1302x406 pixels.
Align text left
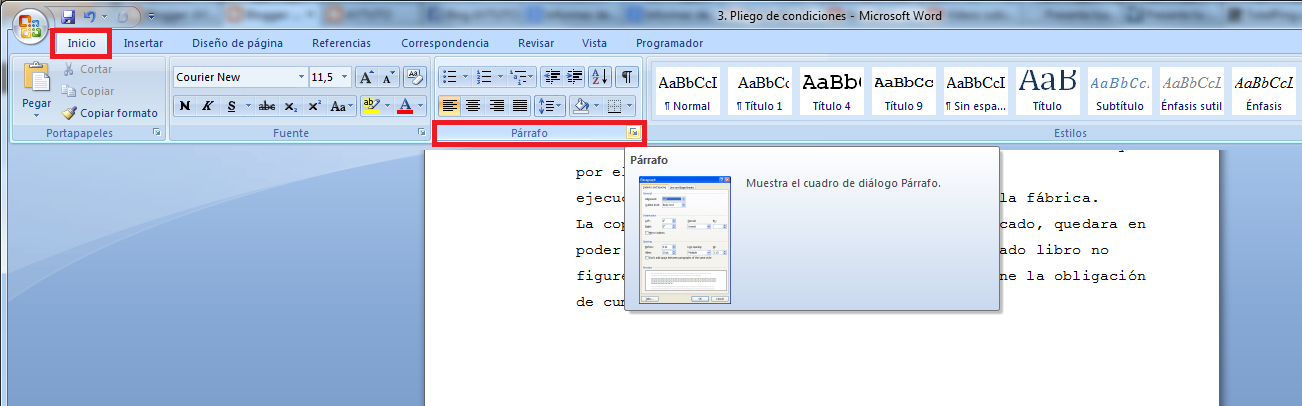click(x=450, y=105)
